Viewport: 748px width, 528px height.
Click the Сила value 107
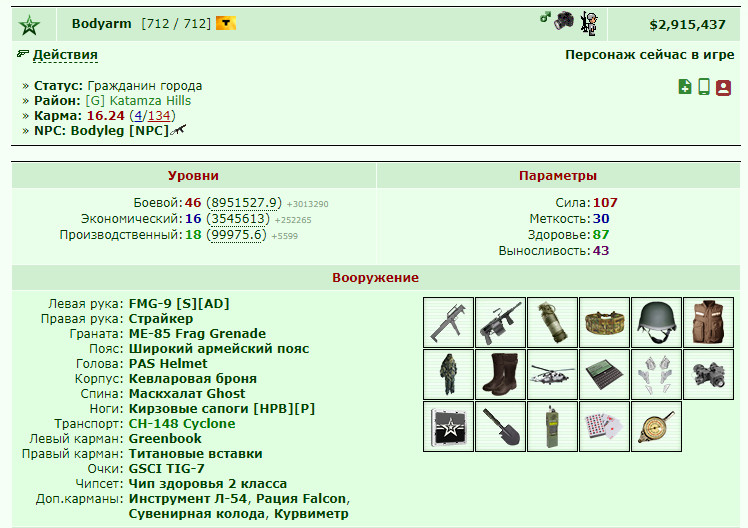[605, 203]
